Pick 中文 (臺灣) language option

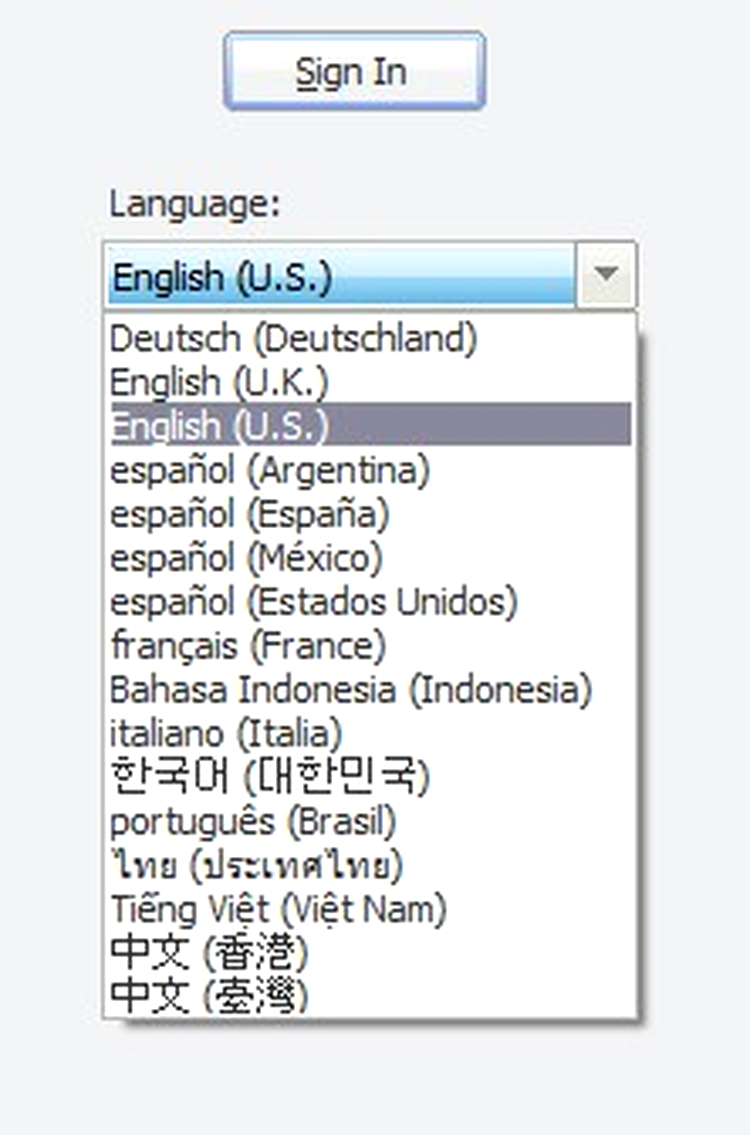click(370, 995)
